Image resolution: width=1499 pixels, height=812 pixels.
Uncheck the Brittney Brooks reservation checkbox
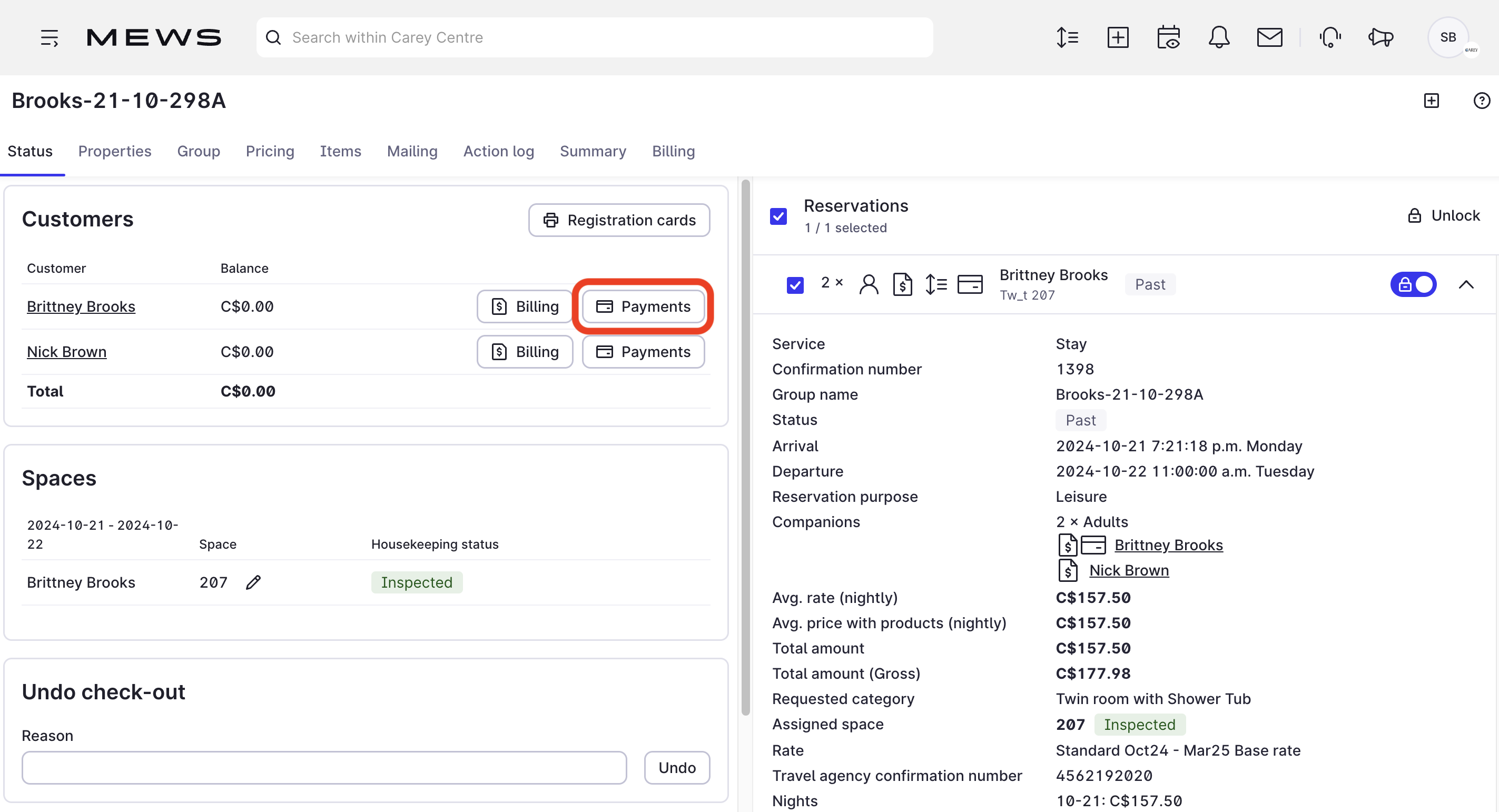[x=795, y=285]
